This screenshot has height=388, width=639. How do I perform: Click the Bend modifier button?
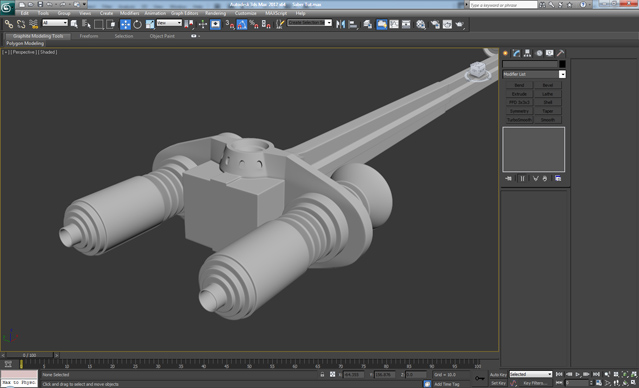coord(519,85)
